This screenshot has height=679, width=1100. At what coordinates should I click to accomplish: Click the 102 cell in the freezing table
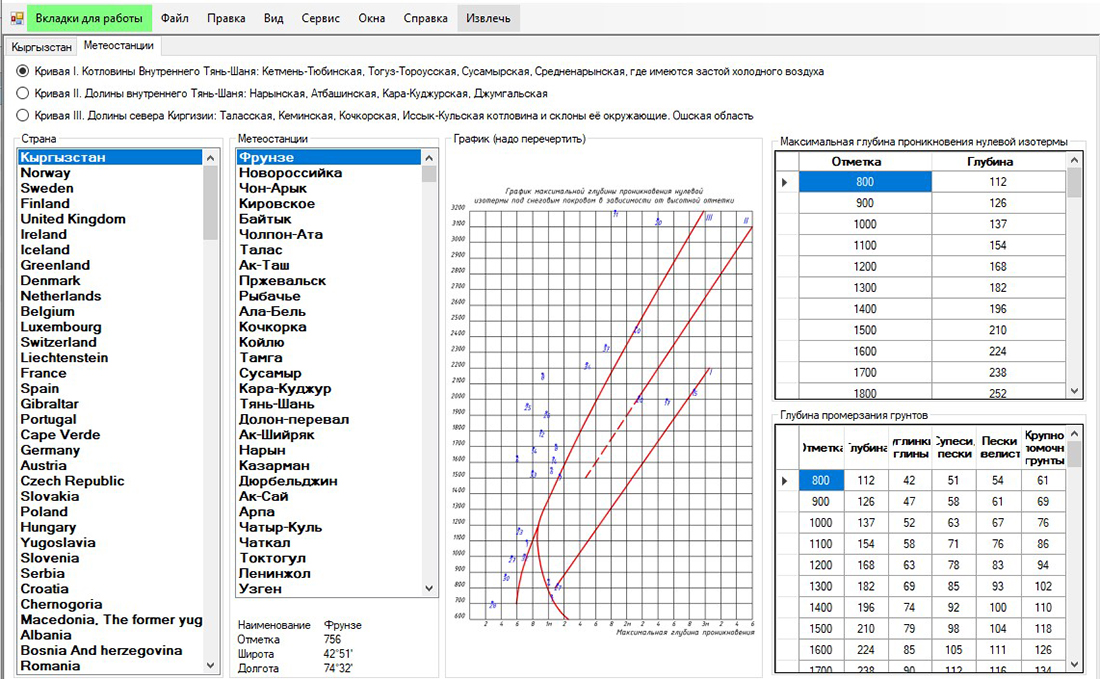click(x=1043, y=586)
